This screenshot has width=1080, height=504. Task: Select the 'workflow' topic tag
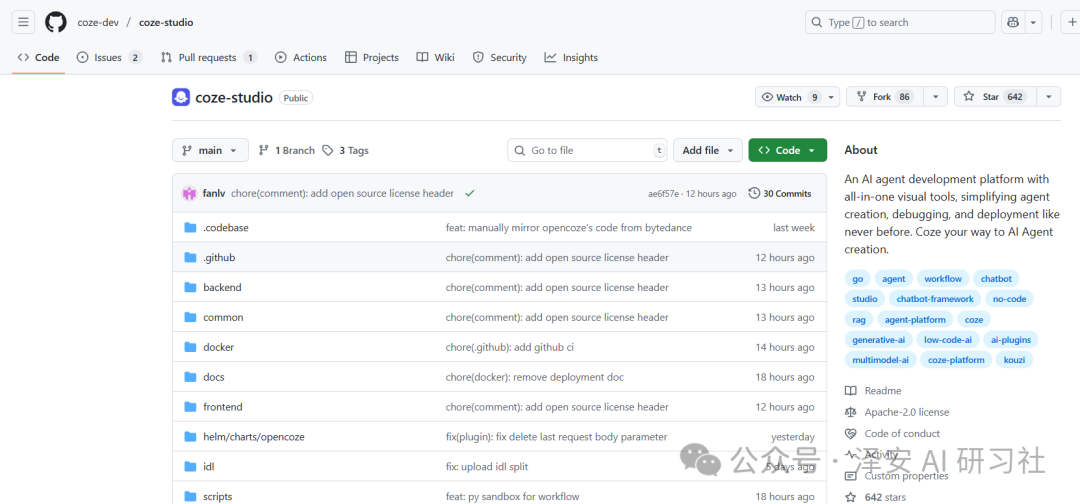tap(944, 279)
